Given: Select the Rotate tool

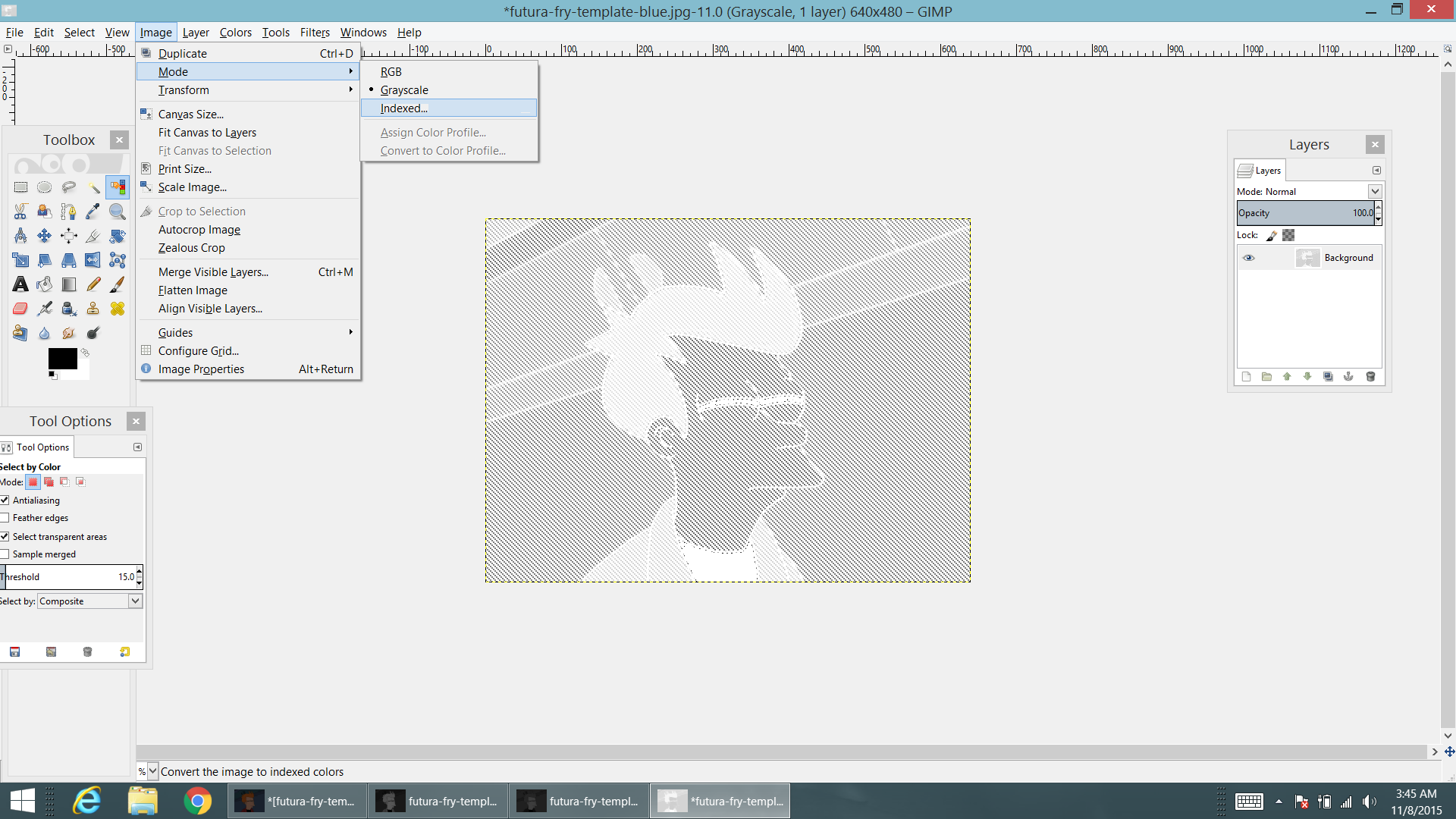Looking at the screenshot, I should tap(118, 236).
